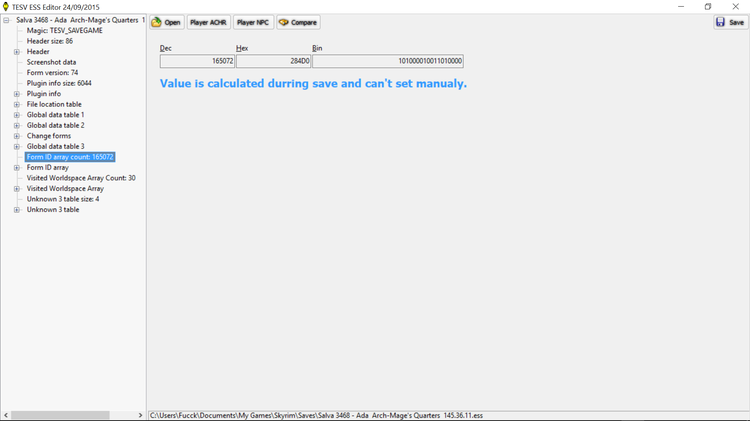The image size is (750, 421).
Task: Save the file with Save button
Action: click(x=730, y=22)
